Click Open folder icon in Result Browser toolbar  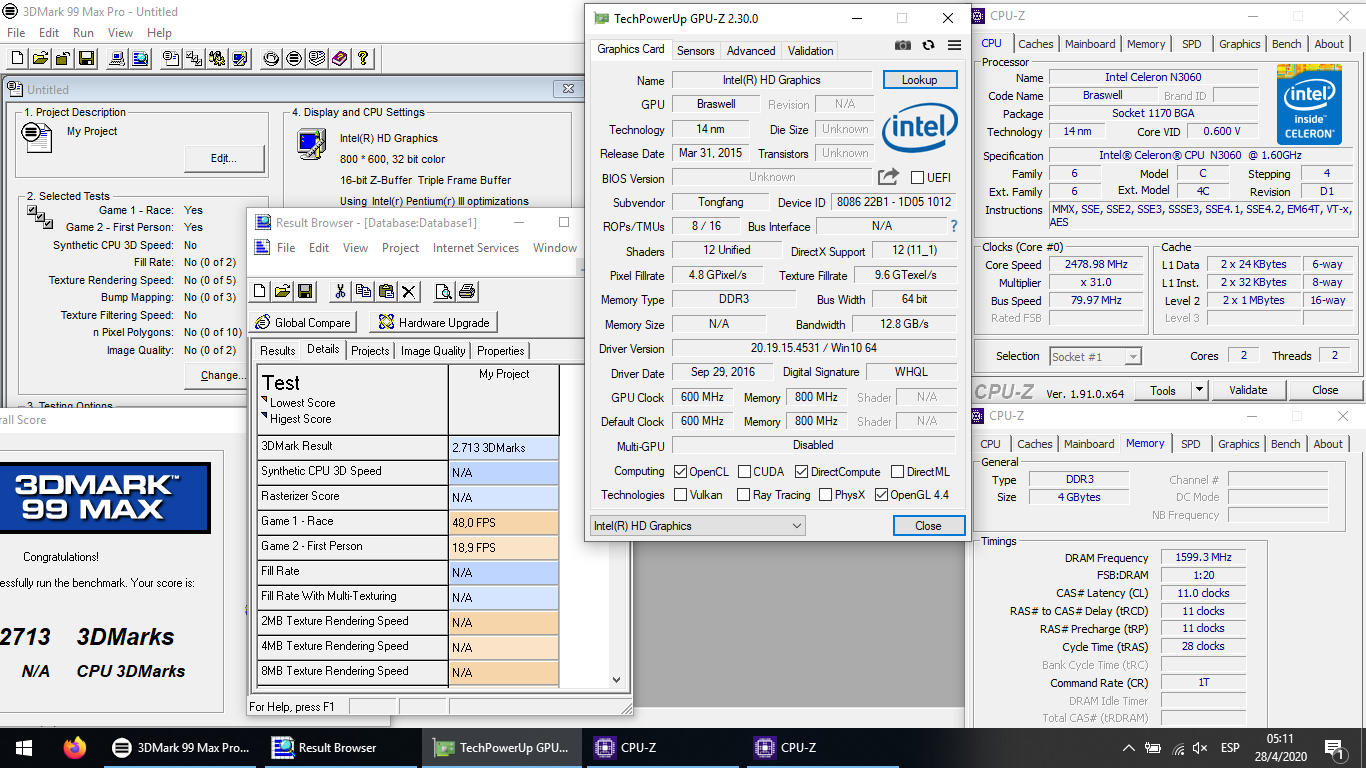pos(283,291)
